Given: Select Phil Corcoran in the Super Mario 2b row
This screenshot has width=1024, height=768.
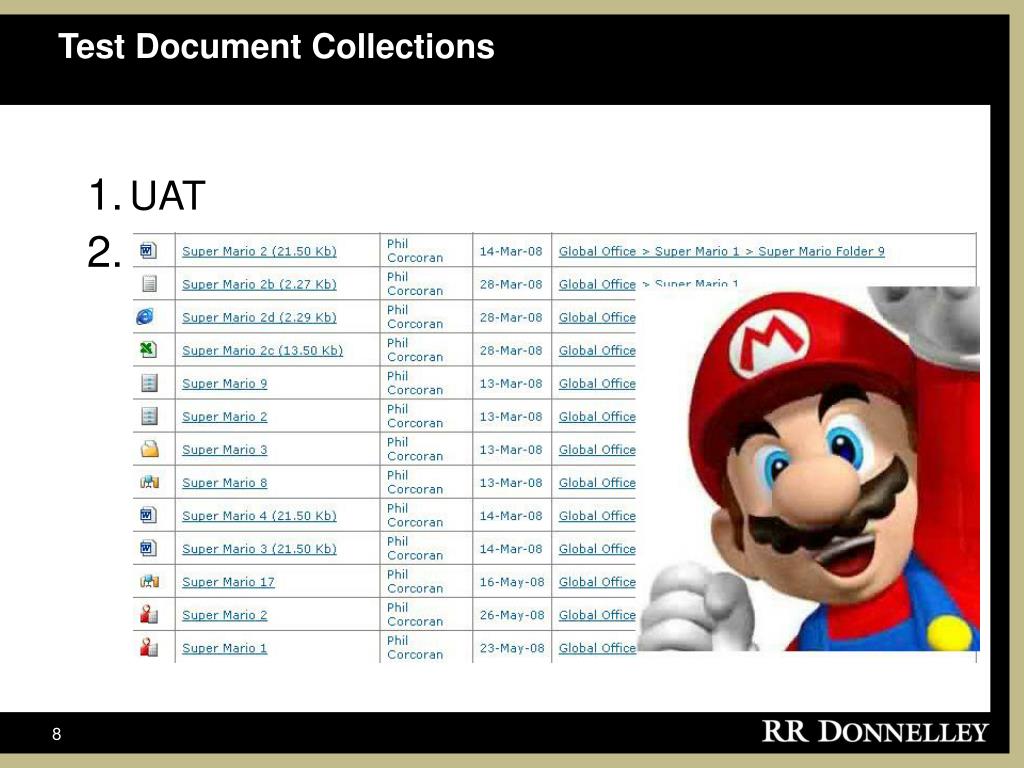Looking at the screenshot, I should click(x=415, y=283).
